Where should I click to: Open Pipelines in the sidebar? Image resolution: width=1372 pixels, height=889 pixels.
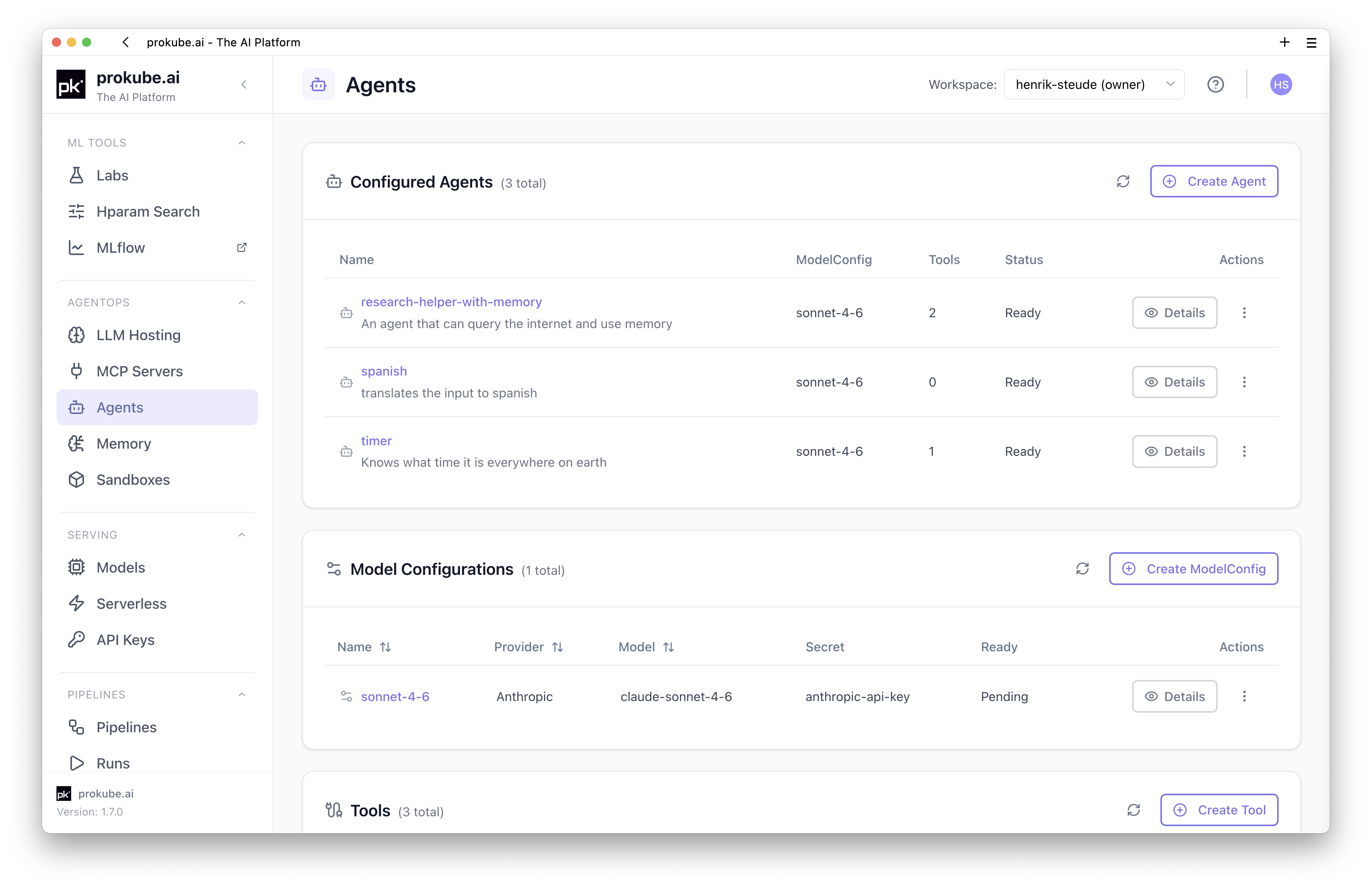[157, 727]
